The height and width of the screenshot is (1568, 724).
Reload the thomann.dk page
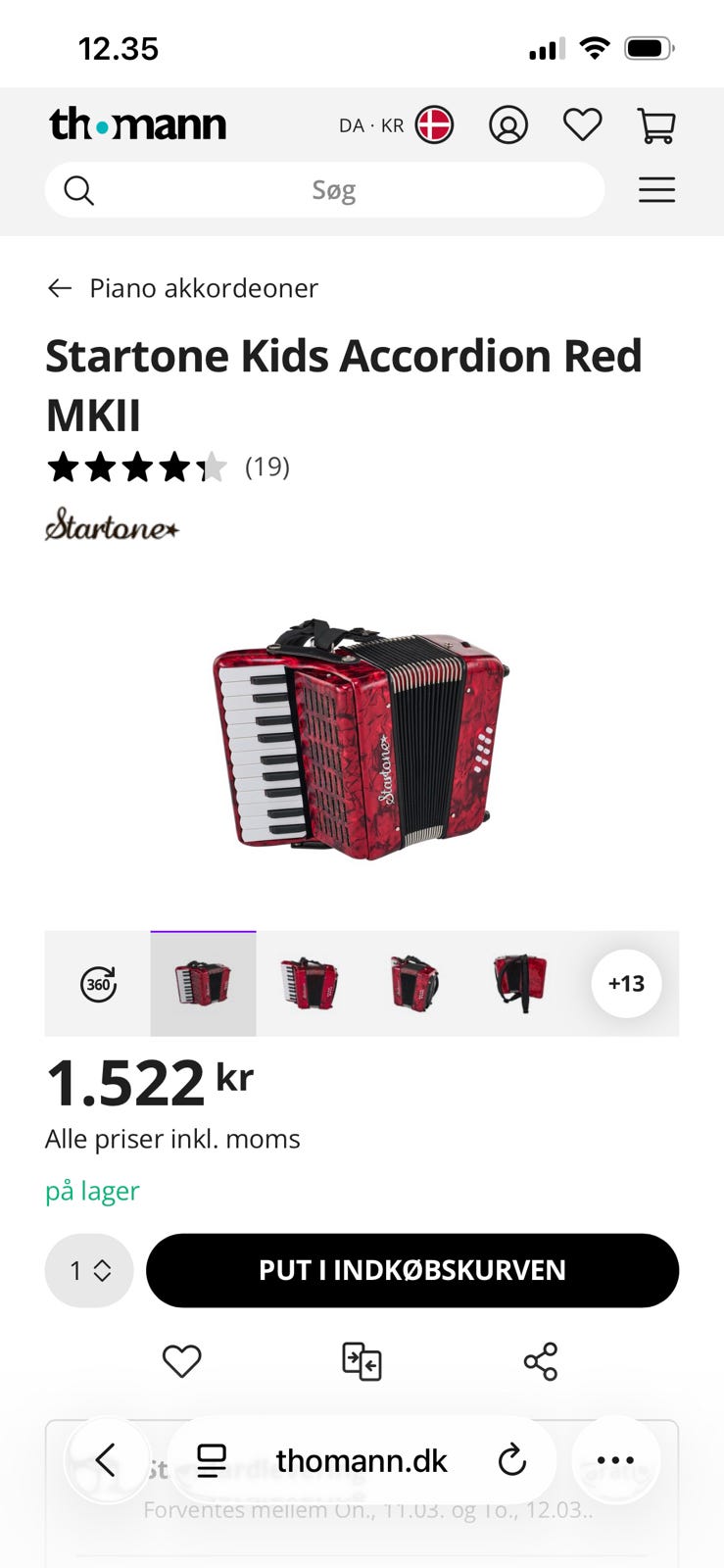coord(511,1460)
